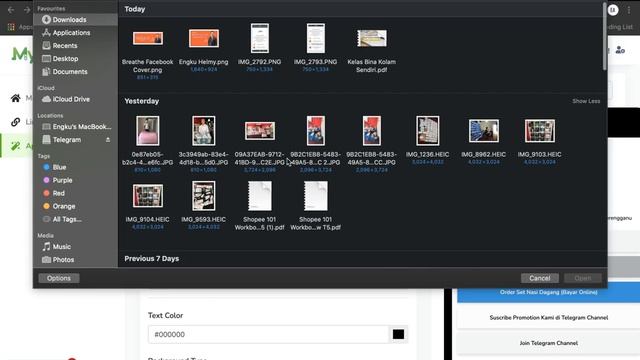This screenshot has width=640, height=360.
Task: Cancel the file dialog
Action: tap(540, 278)
